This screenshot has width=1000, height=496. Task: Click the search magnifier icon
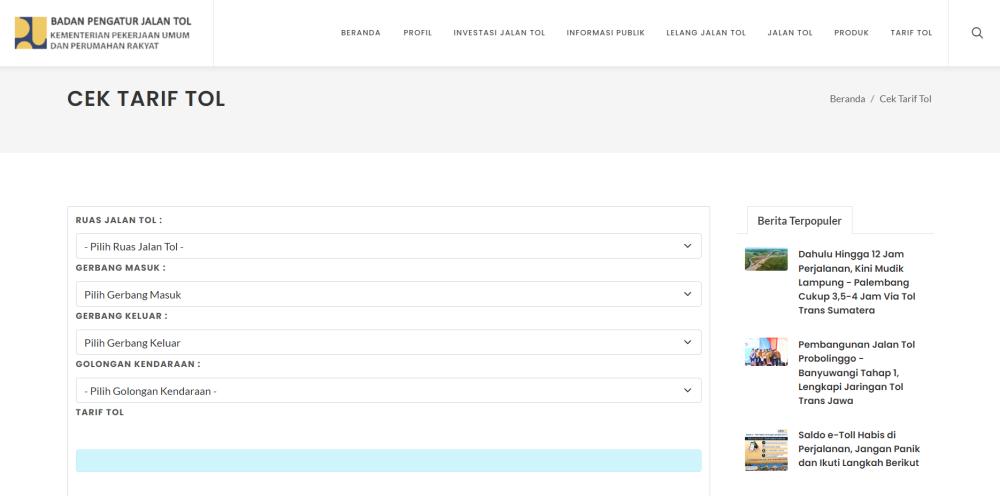pyautogui.click(x=976, y=33)
